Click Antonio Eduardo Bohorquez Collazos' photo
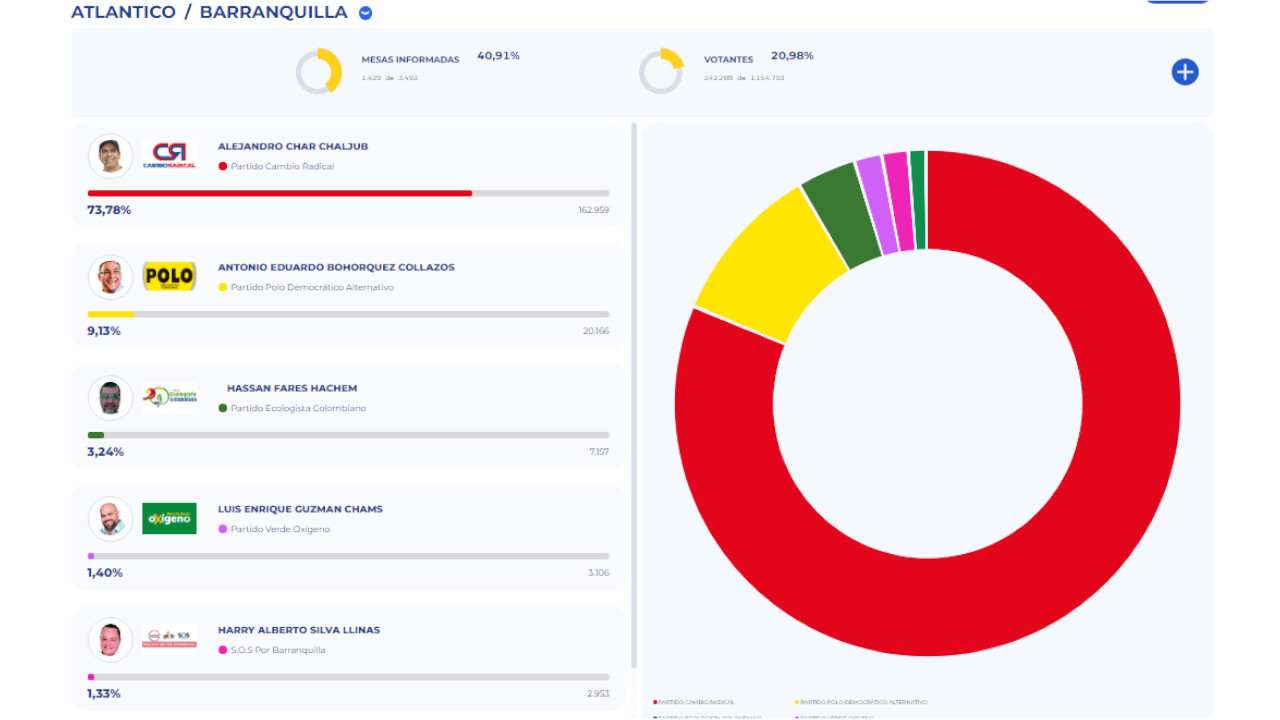 [x=110, y=277]
